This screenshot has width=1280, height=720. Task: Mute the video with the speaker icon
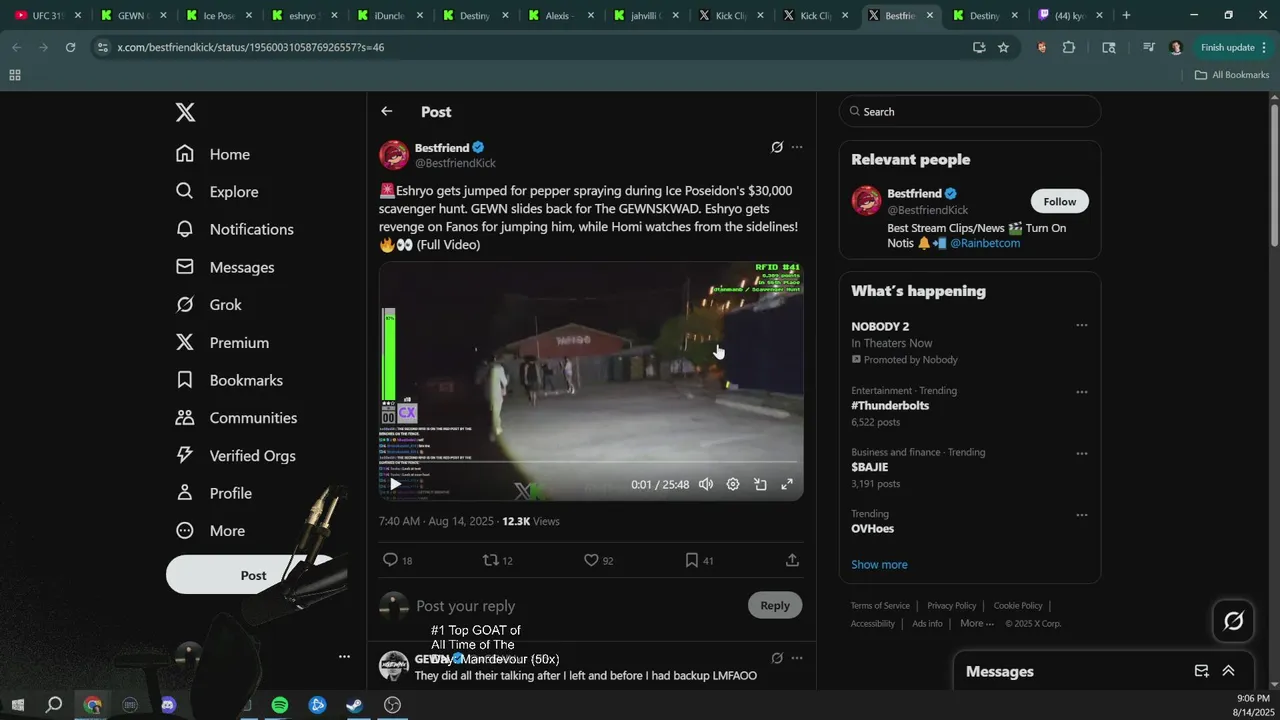click(x=706, y=484)
